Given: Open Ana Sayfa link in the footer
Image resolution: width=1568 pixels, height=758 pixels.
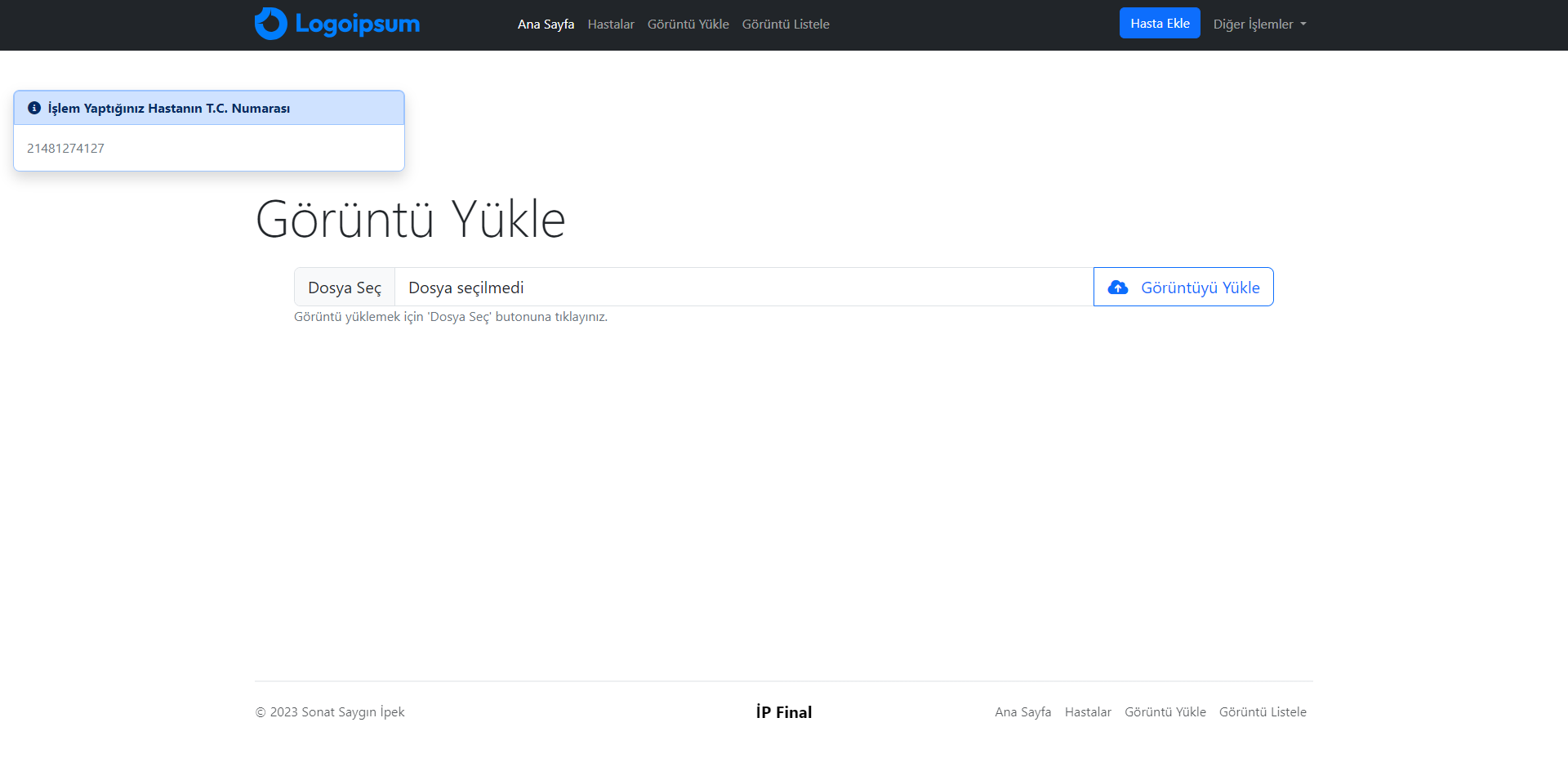Looking at the screenshot, I should 1022,711.
